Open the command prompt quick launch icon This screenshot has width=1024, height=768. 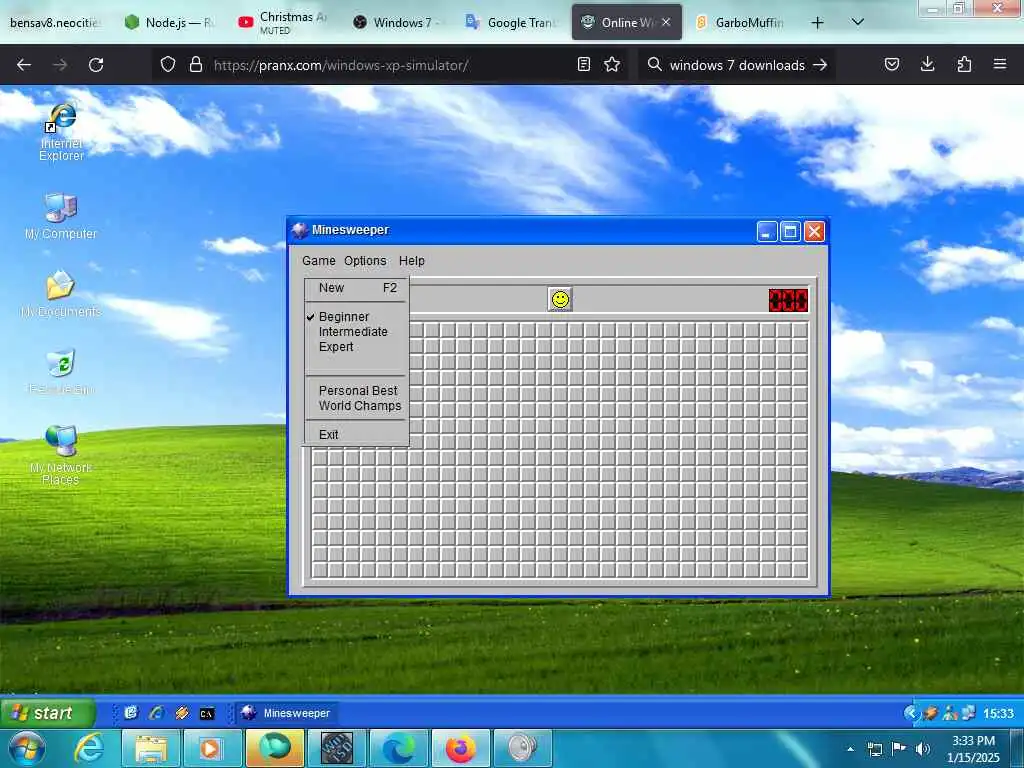point(207,713)
